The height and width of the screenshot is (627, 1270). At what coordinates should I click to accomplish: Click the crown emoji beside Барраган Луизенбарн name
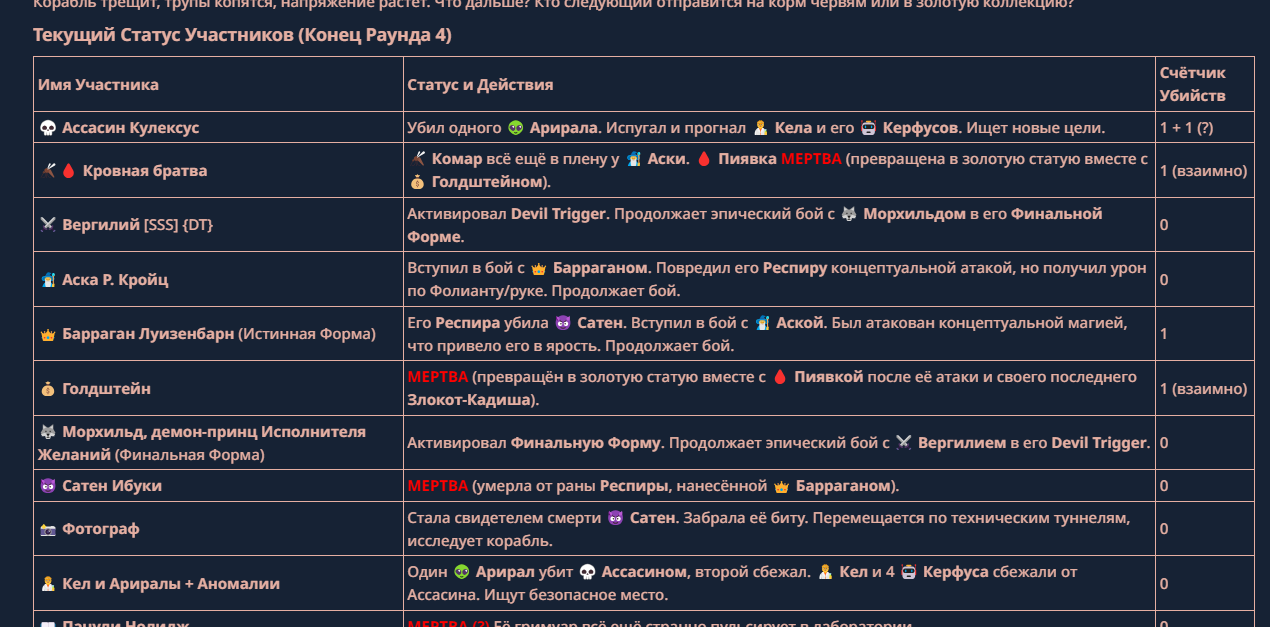47,334
